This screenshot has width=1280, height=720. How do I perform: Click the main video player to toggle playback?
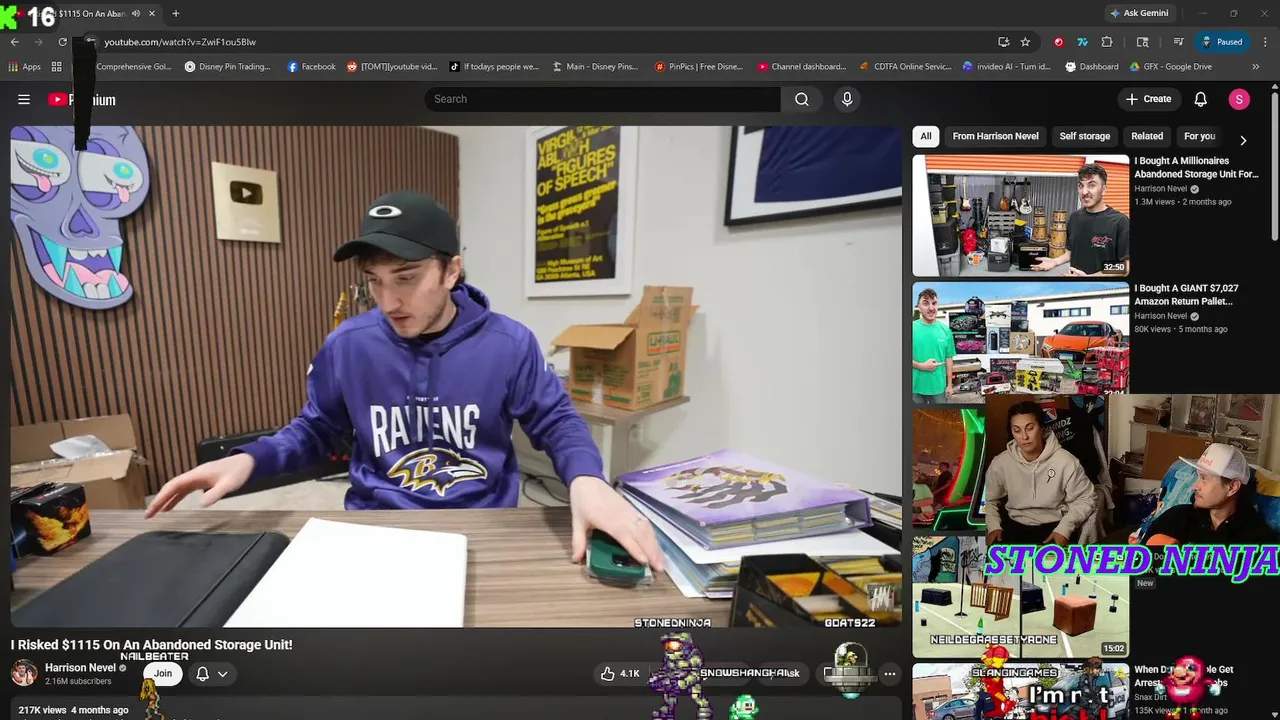point(456,376)
